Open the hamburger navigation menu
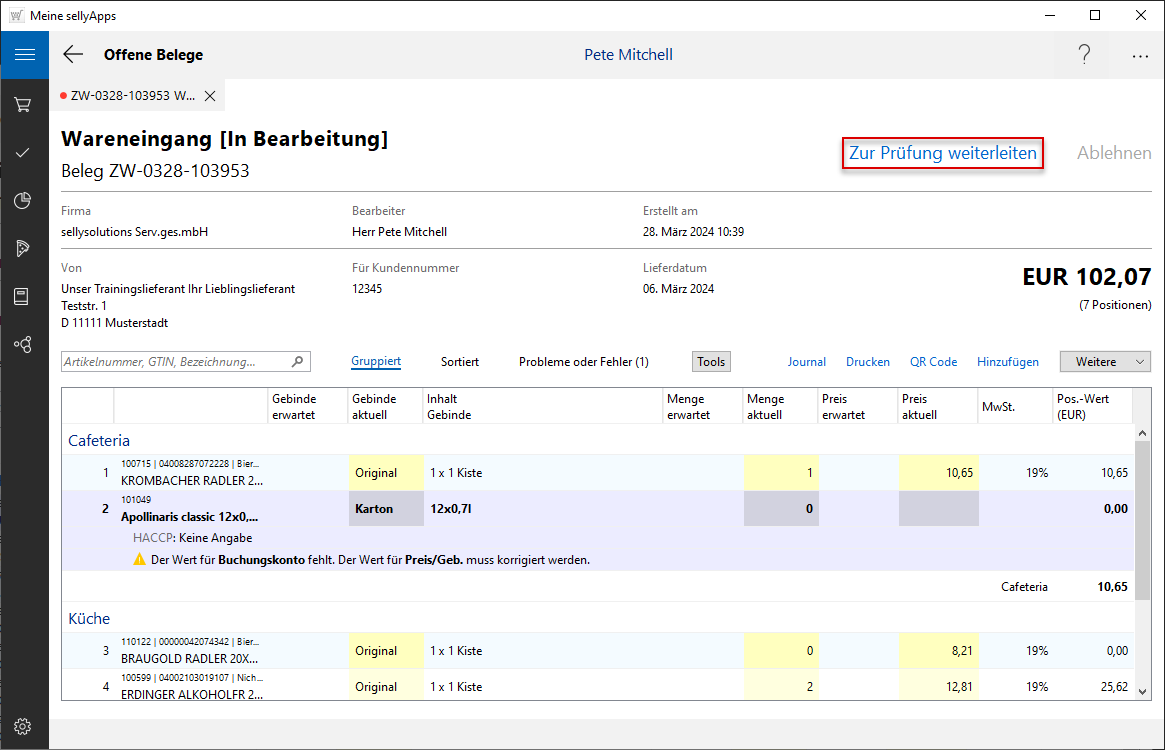 [x=24, y=55]
